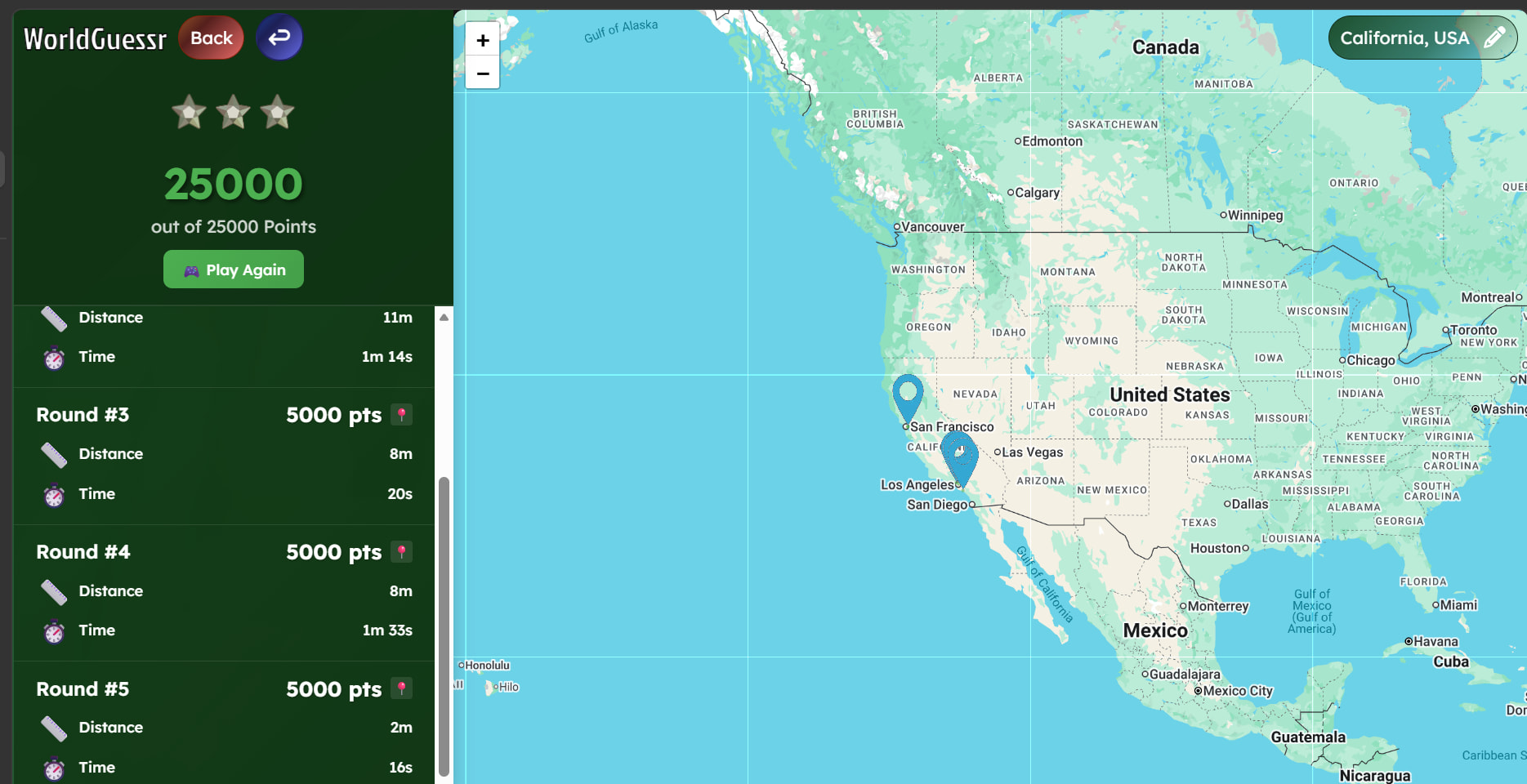The width and height of the screenshot is (1527, 784).
Task: Open Round #5 location pin icon
Action: click(401, 689)
